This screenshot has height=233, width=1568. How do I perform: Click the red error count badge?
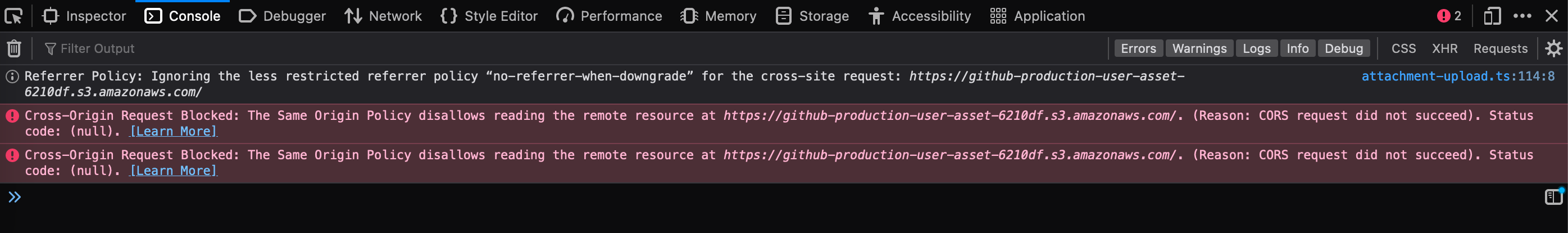[x=1449, y=16]
